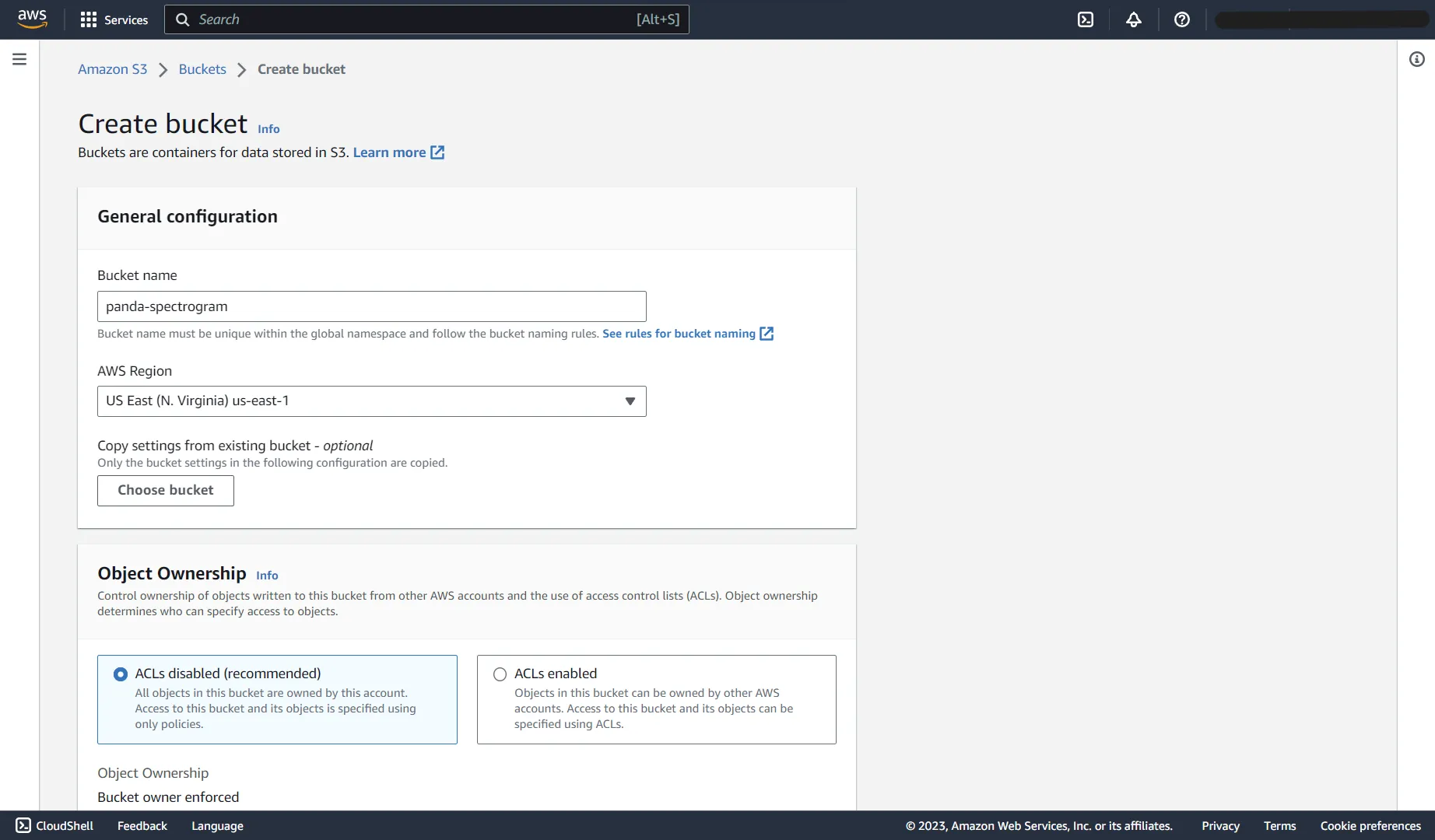Screen dimensions: 1435x840
Task: Open the Services grid menu
Action: [89, 19]
